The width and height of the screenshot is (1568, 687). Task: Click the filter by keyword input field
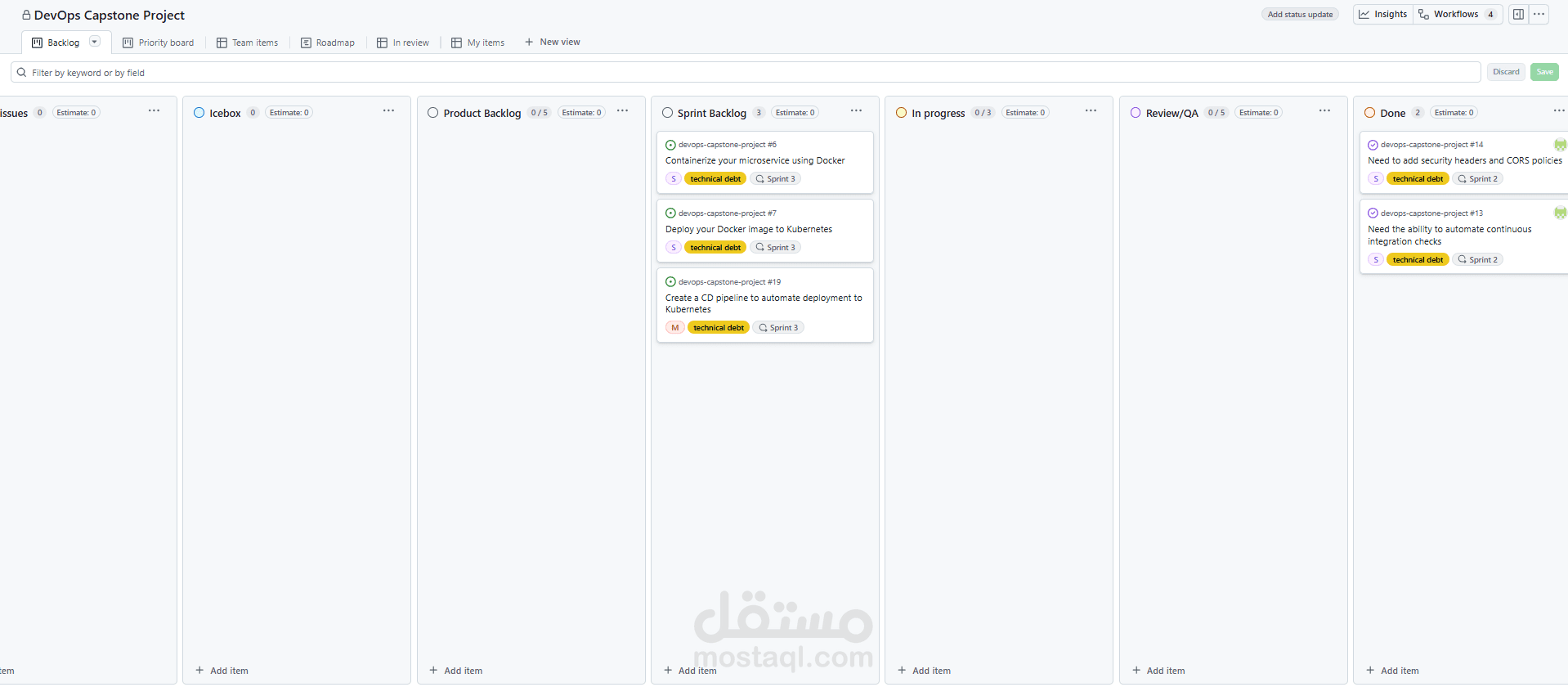pos(746,73)
